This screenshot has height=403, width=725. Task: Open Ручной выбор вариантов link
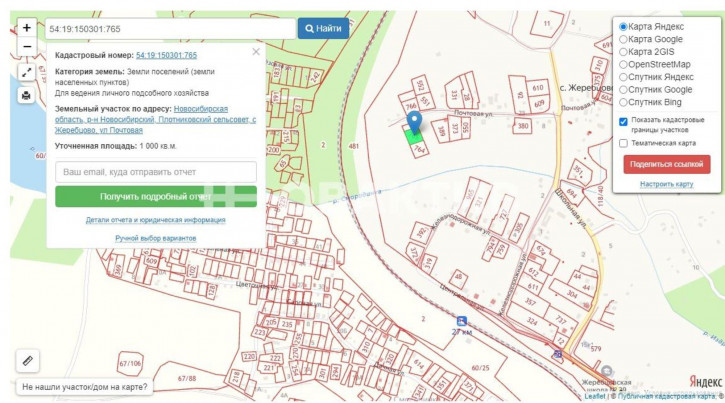click(x=156, y=238)
